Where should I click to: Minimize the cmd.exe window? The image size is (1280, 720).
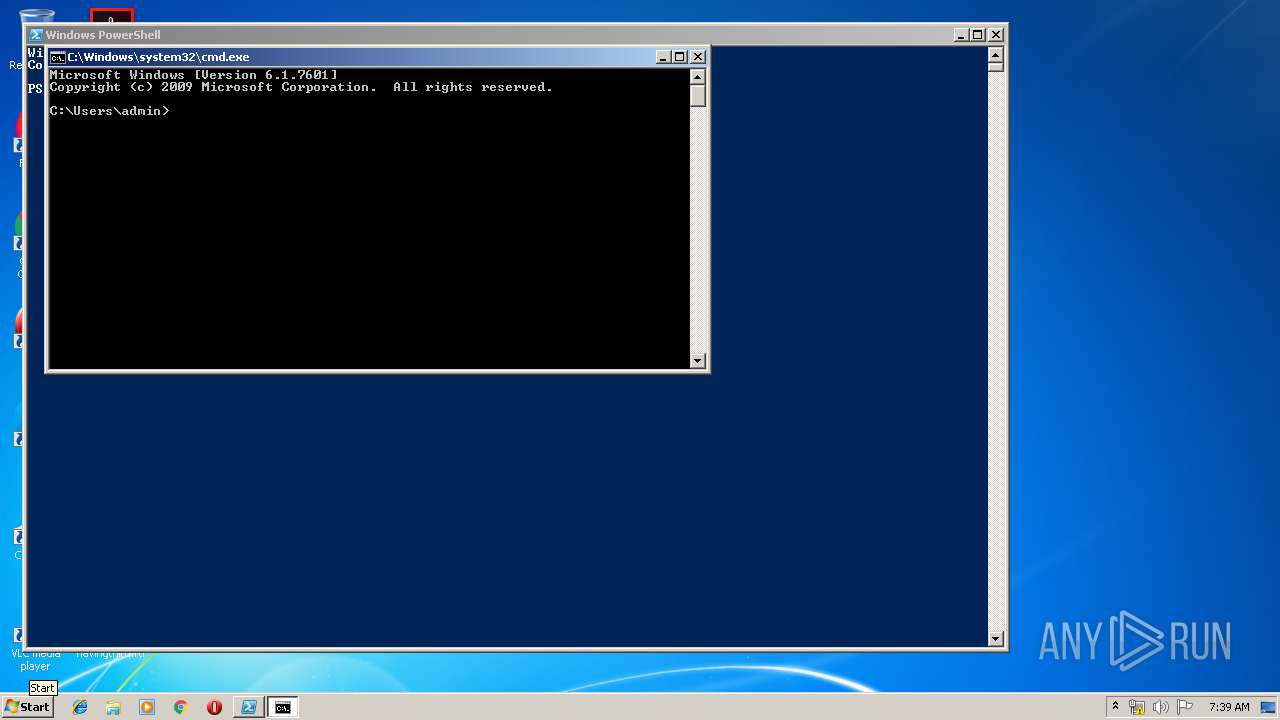click(x=663, y=57)
